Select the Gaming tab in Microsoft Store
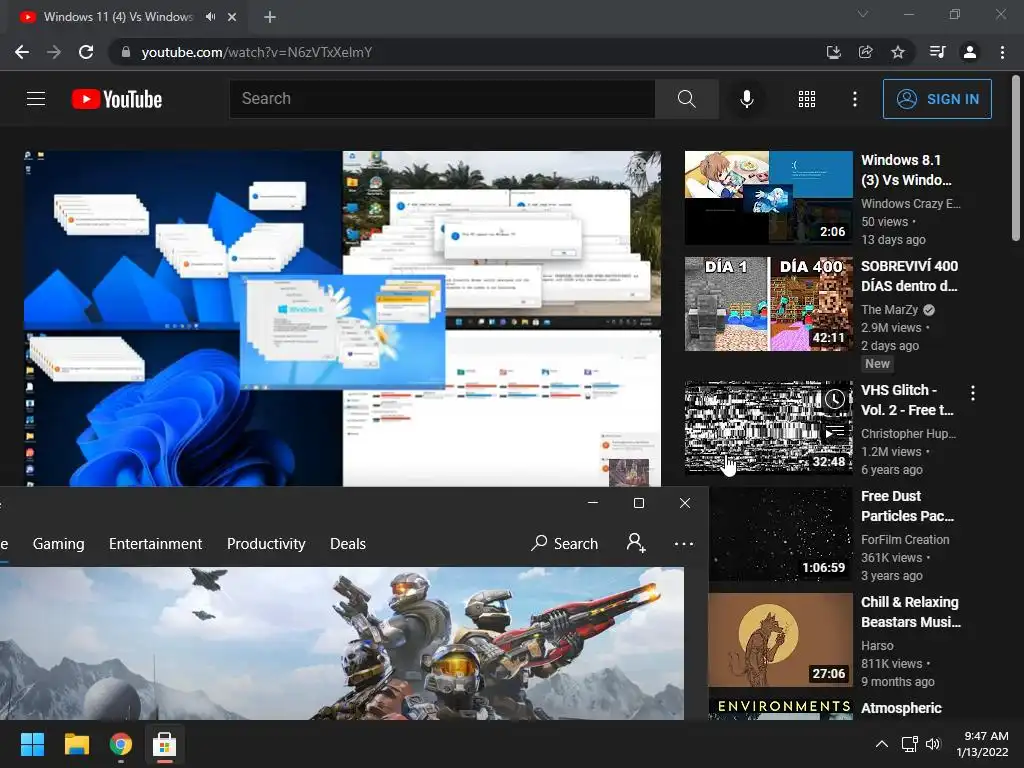Viewport: 1024px width, 768px height. coord(59,543)
